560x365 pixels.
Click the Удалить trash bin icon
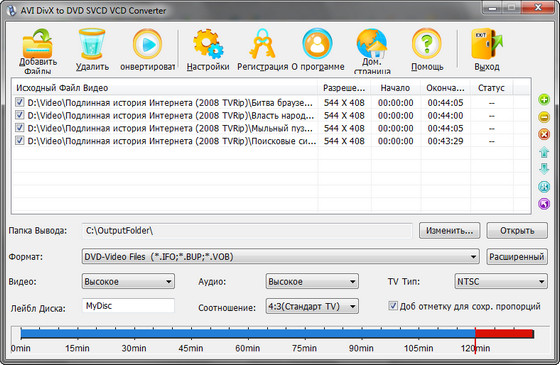click(x=92, y=44)
